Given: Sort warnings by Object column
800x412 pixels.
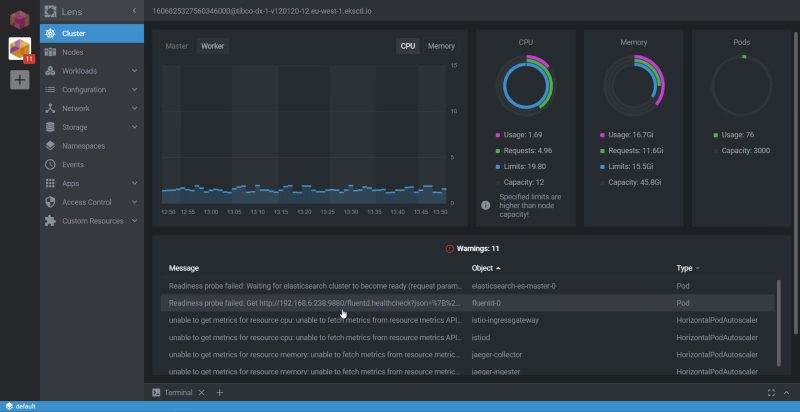Looking at the screenshot, I should tap(486, 268).
